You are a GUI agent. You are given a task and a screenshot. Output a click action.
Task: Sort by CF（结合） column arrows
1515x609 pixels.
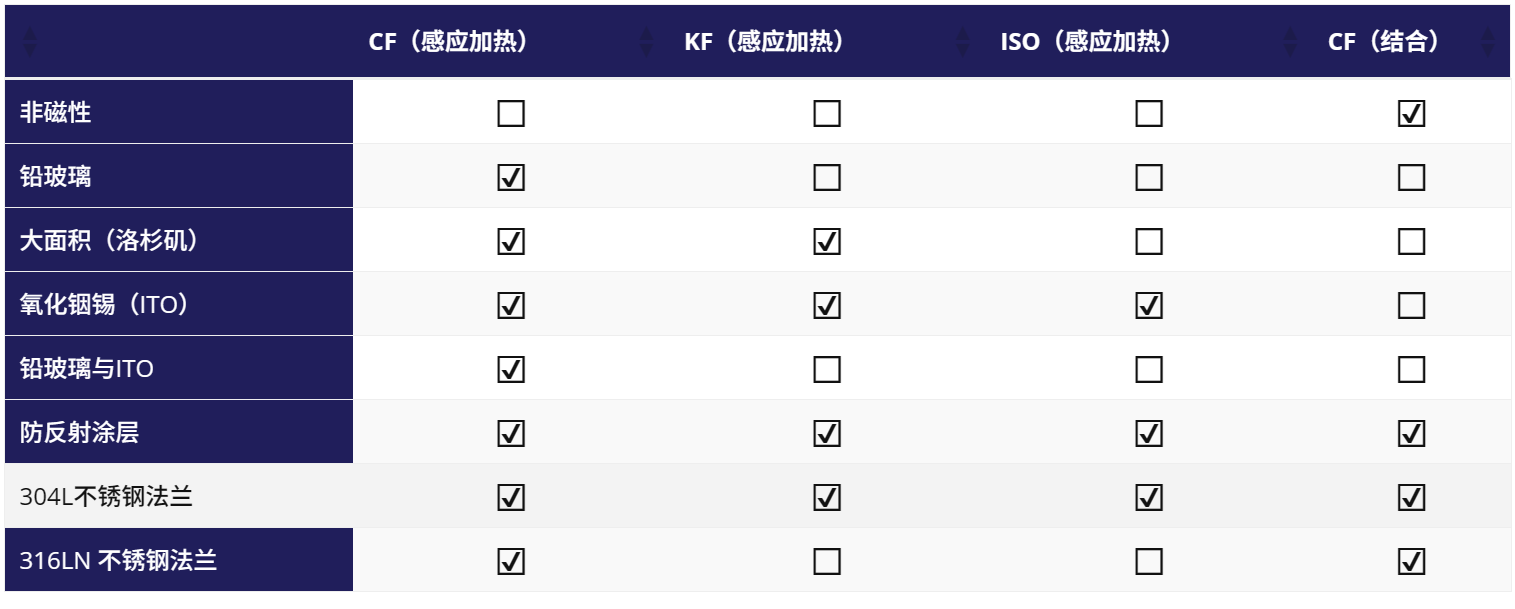click(1488, 42)
